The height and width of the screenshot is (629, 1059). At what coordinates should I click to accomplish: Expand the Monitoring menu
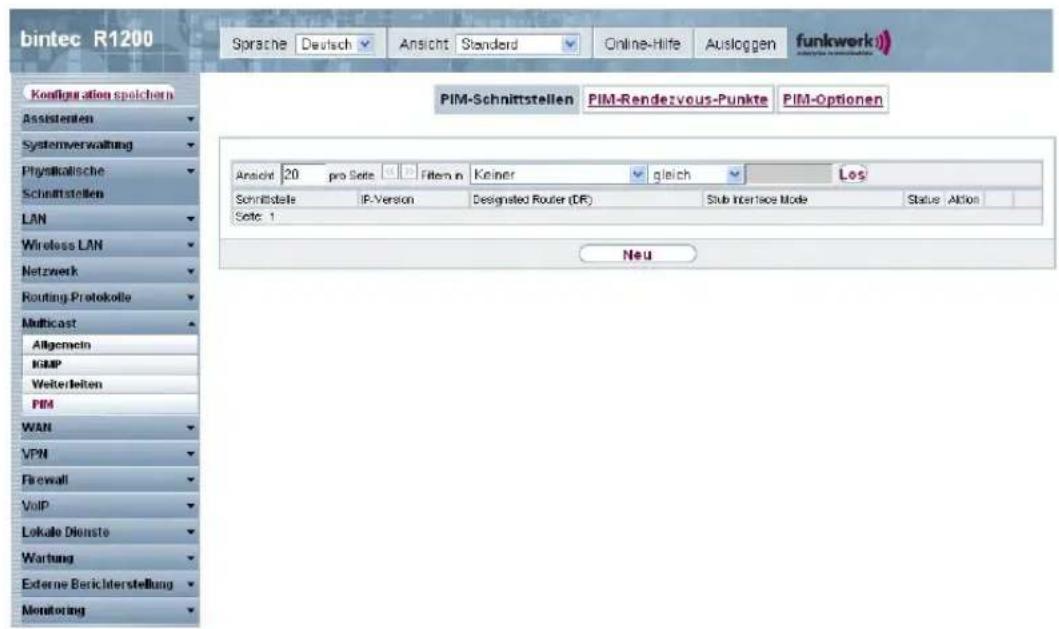tap(108, 610)
